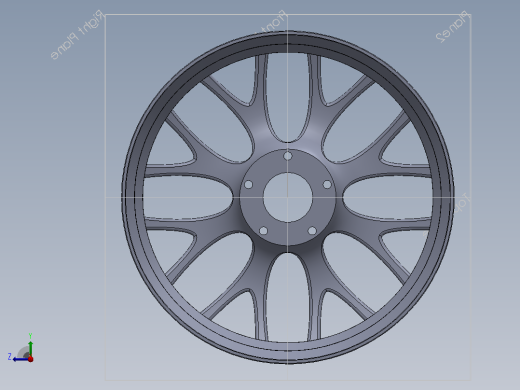Select the left lug bolt hole
The width and height of the screenshot is (520, 390).
point(248,184)
